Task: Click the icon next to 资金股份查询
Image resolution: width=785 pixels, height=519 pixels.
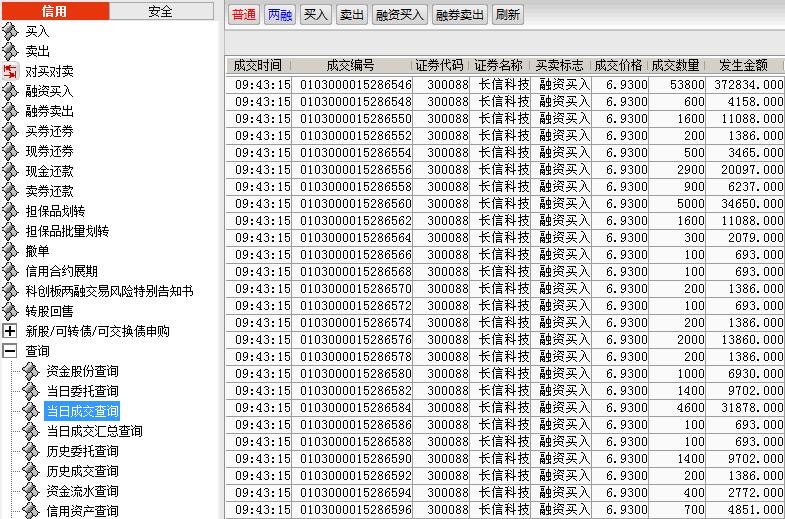Action: [x=31, y=371]
